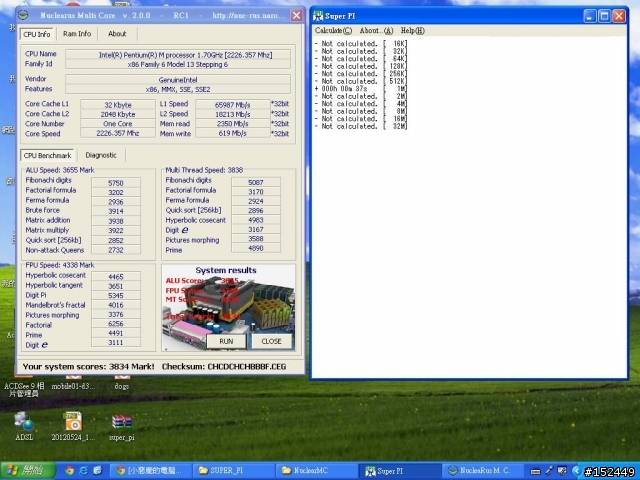Click the Nuclearus Multi Core title bar icon

[23, 16]
